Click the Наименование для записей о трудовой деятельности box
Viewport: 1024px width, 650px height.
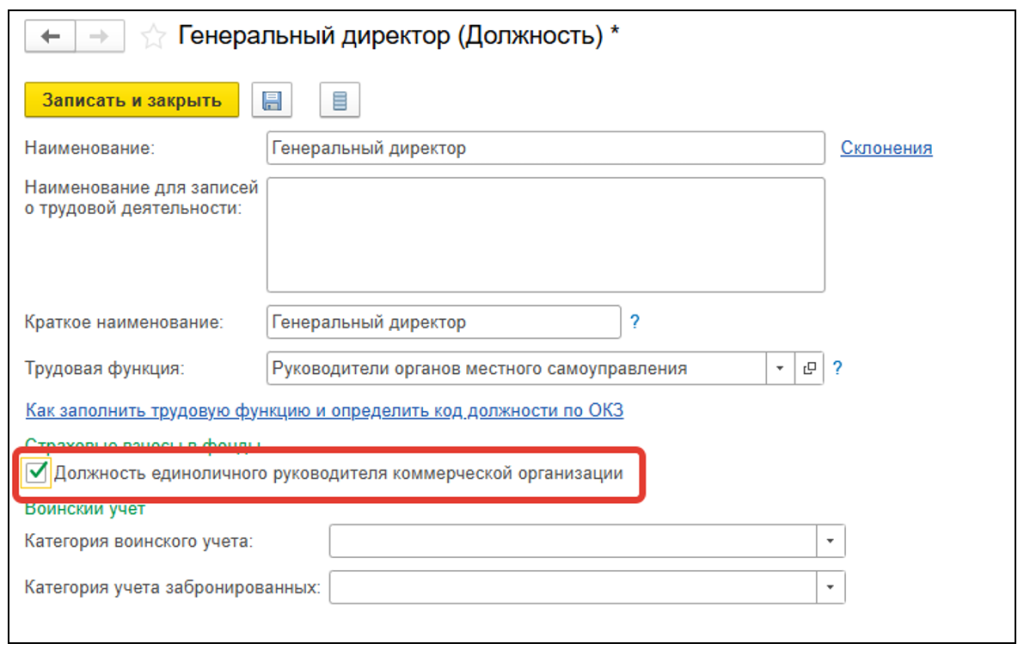(545, 235)
